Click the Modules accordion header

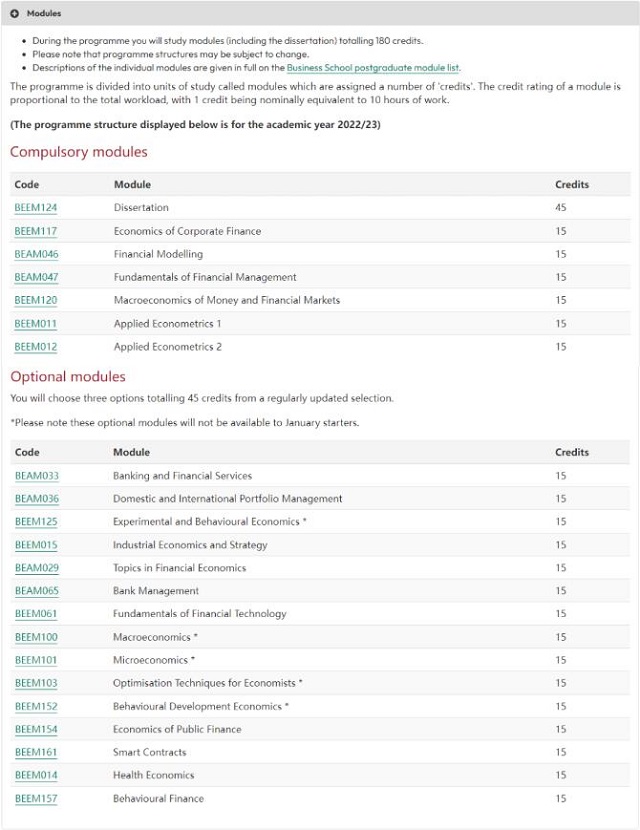click(320, 13)
